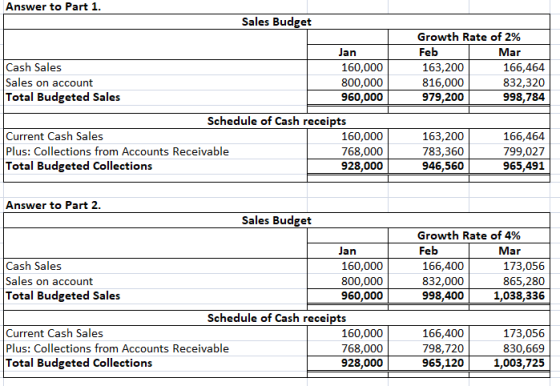Image resolution: width=560 pixels, height=386 pixels.
Task: Select the 'Current Cash Sales' label in Part 1
Action: (54, 136)
